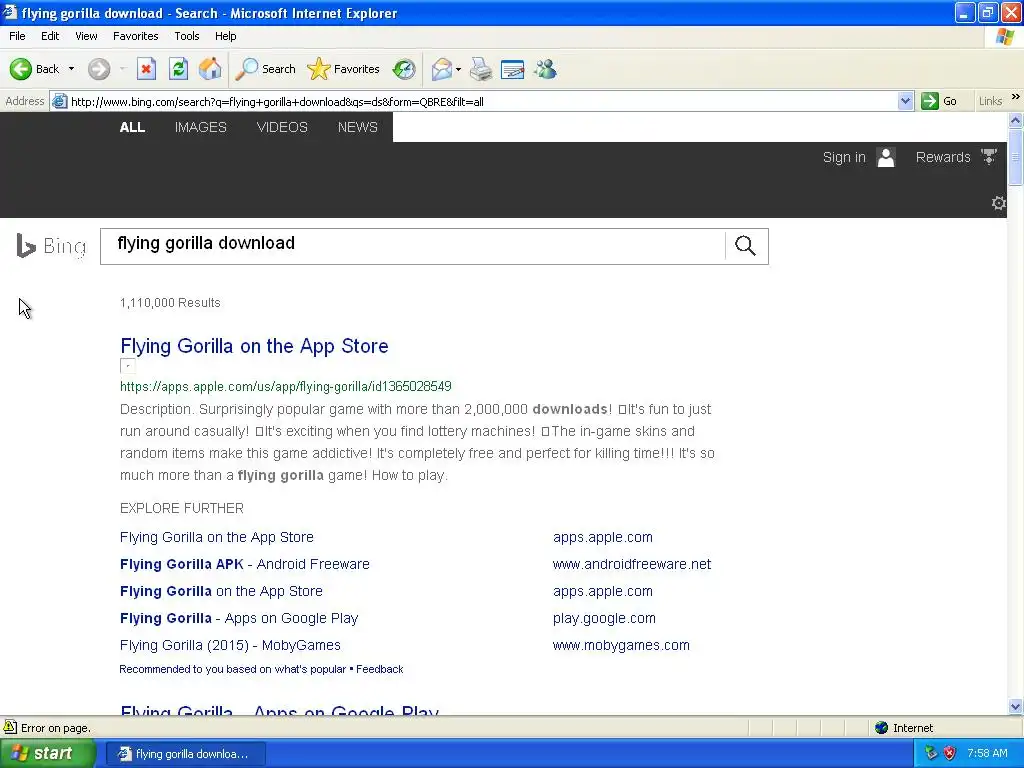Image resolution: width=1024 pixels, height=768 pixels.
Task: Expand the address bar dropdown arrow
Action: tap(905, 101)
